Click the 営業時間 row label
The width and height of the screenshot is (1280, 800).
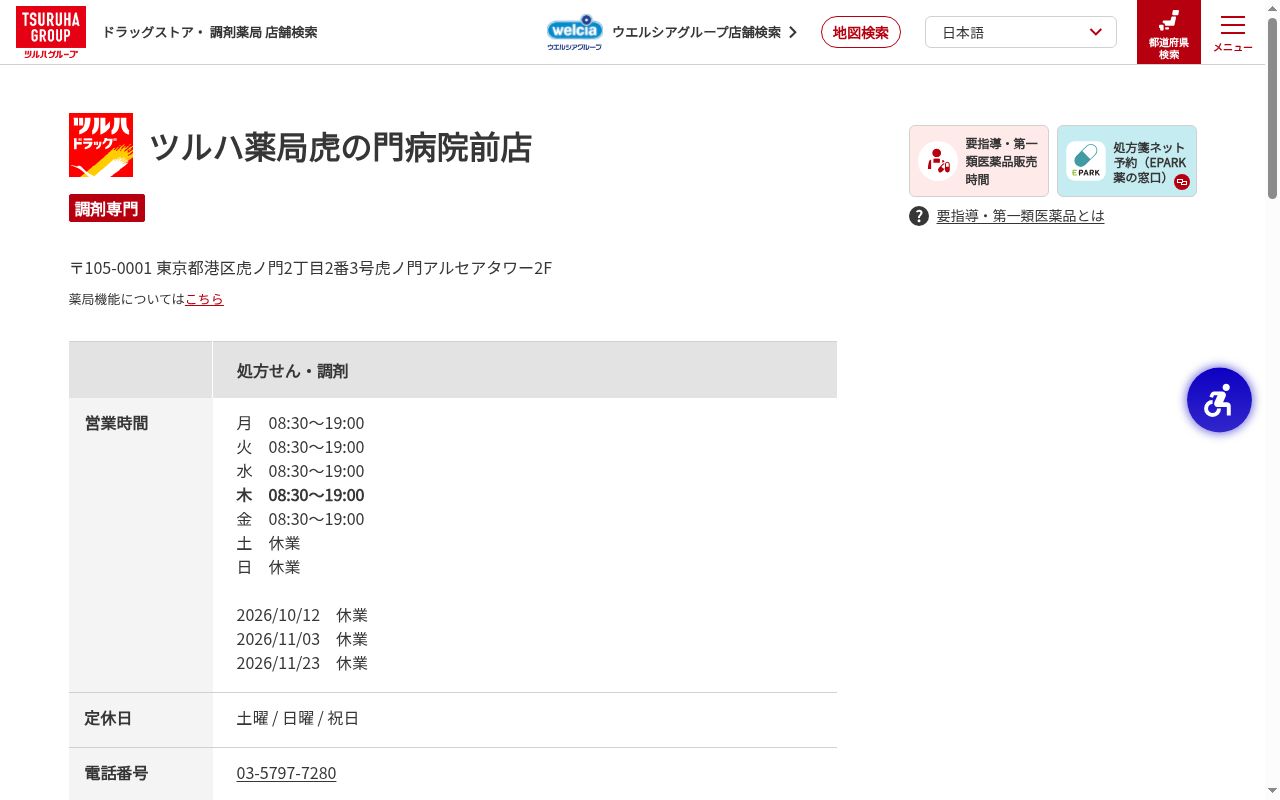[x=116, y=423]
